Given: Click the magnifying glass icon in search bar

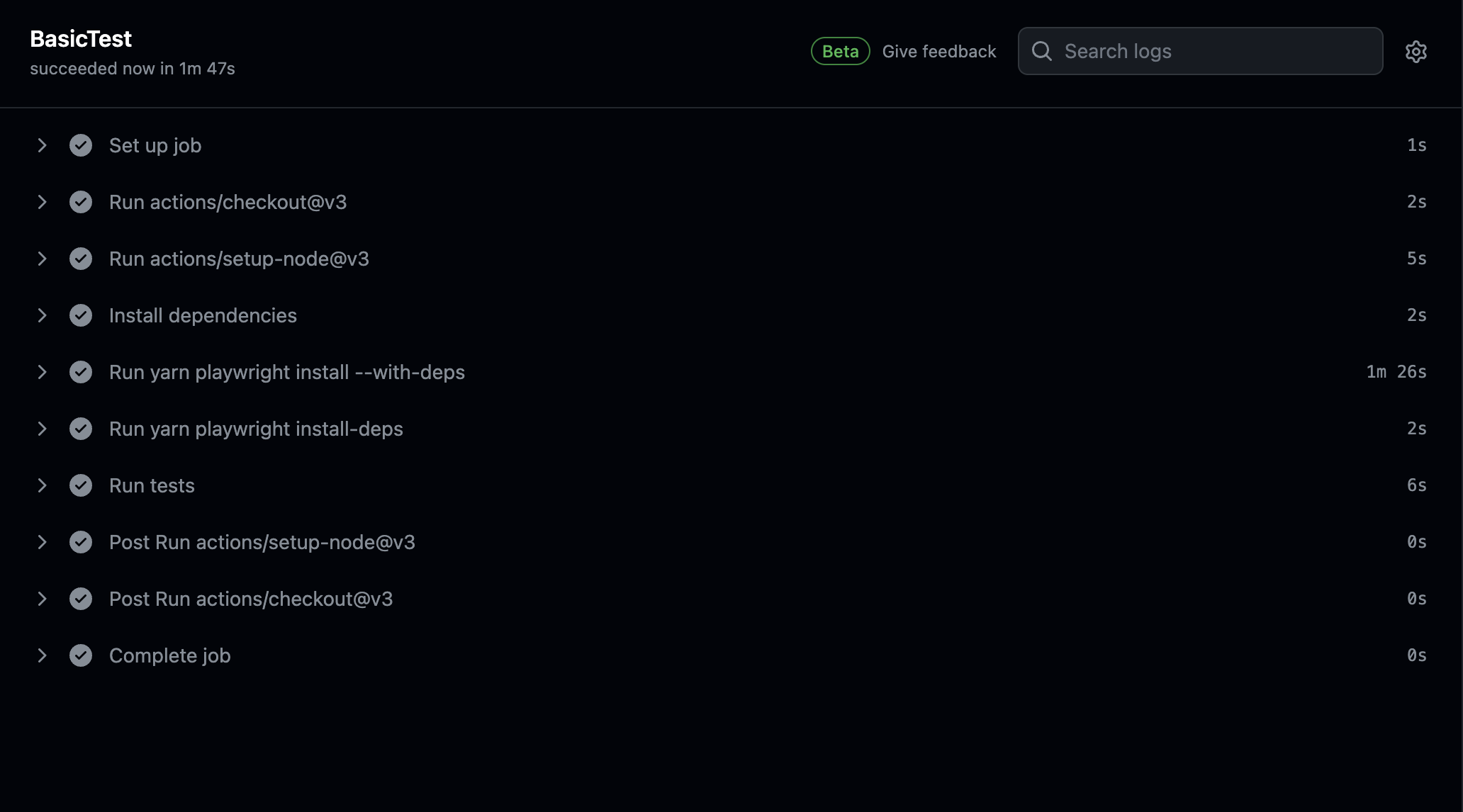Looking at the screenshot, I should click(1041, 51).
